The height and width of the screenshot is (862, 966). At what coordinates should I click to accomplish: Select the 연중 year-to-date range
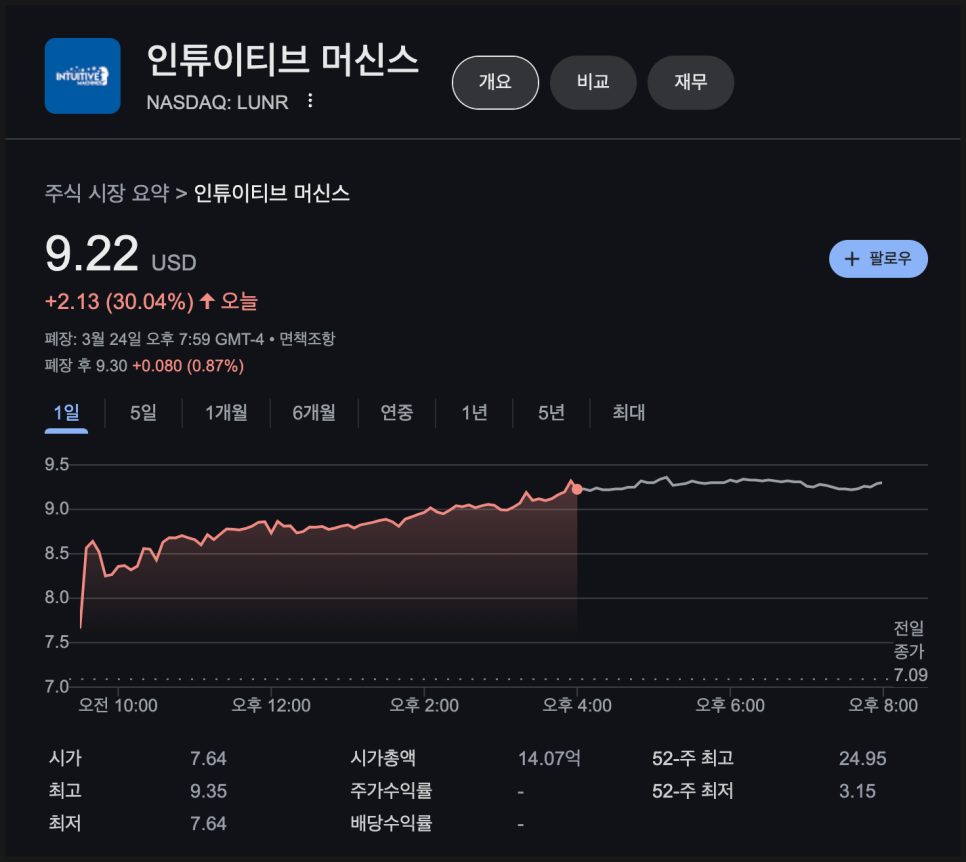coord(397,413)
